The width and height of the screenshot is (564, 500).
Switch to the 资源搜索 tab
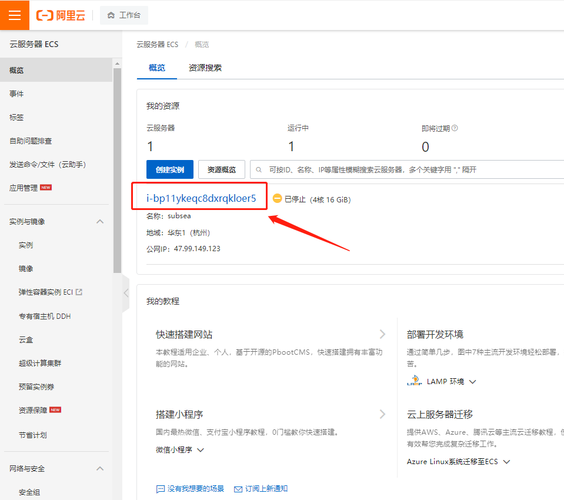[x=205, y=68]
